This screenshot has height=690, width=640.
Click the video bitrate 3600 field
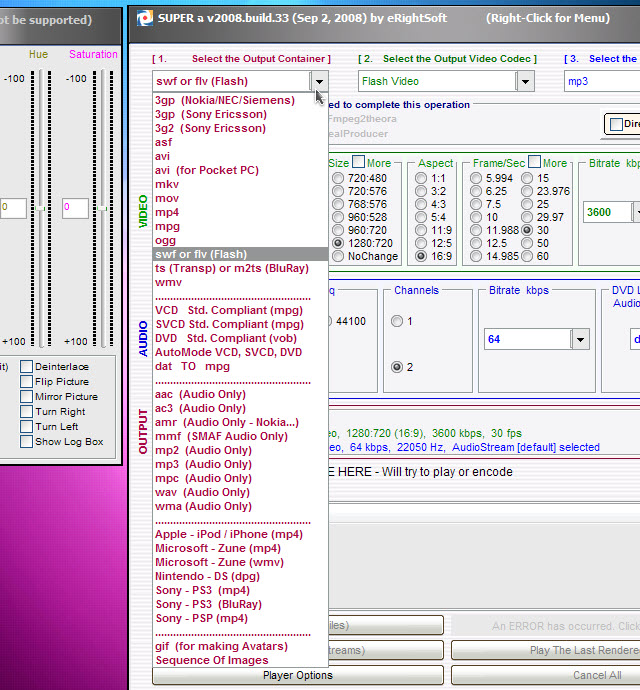click(607, 212)
